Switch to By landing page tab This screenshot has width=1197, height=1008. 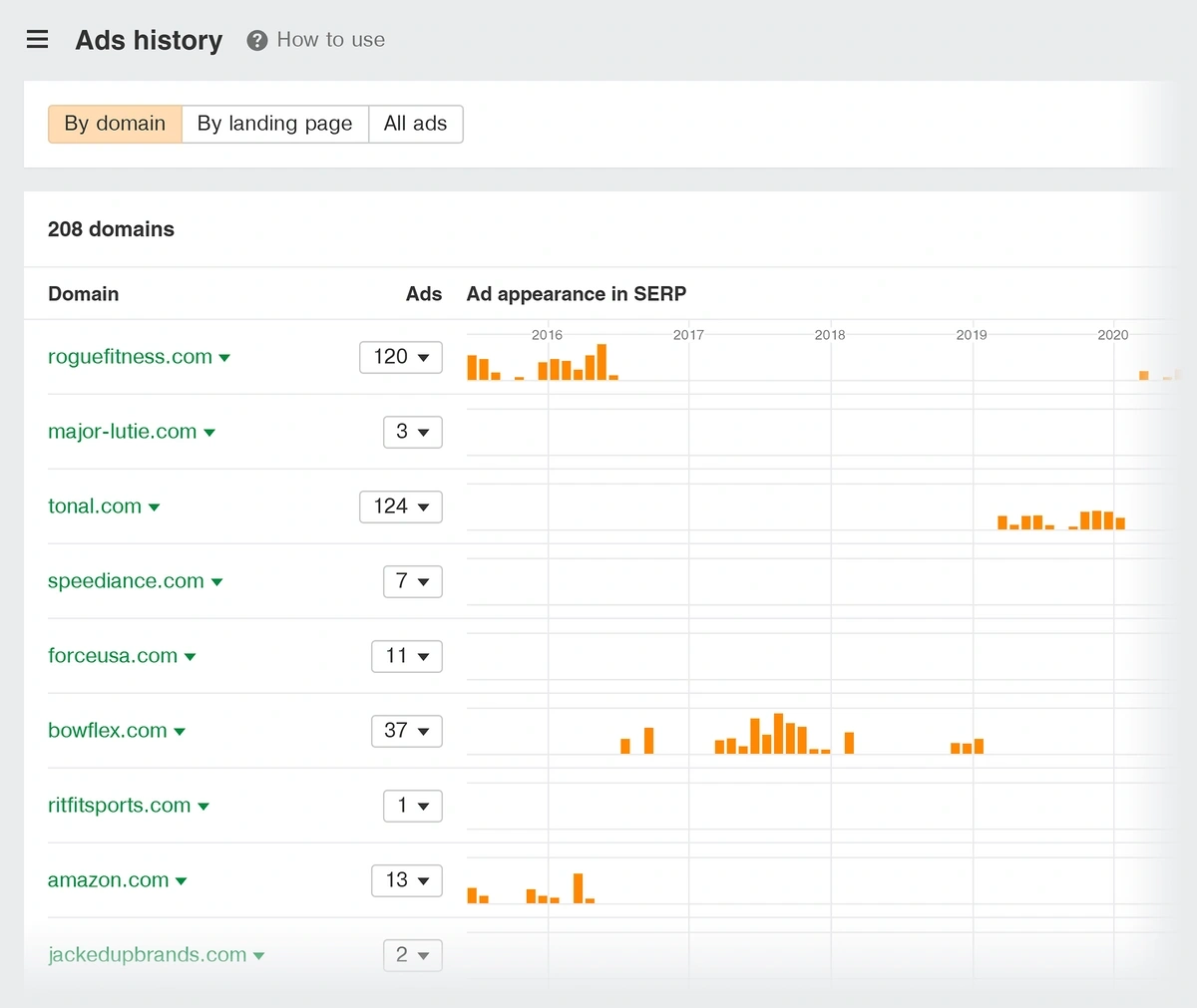click(275, 124)
